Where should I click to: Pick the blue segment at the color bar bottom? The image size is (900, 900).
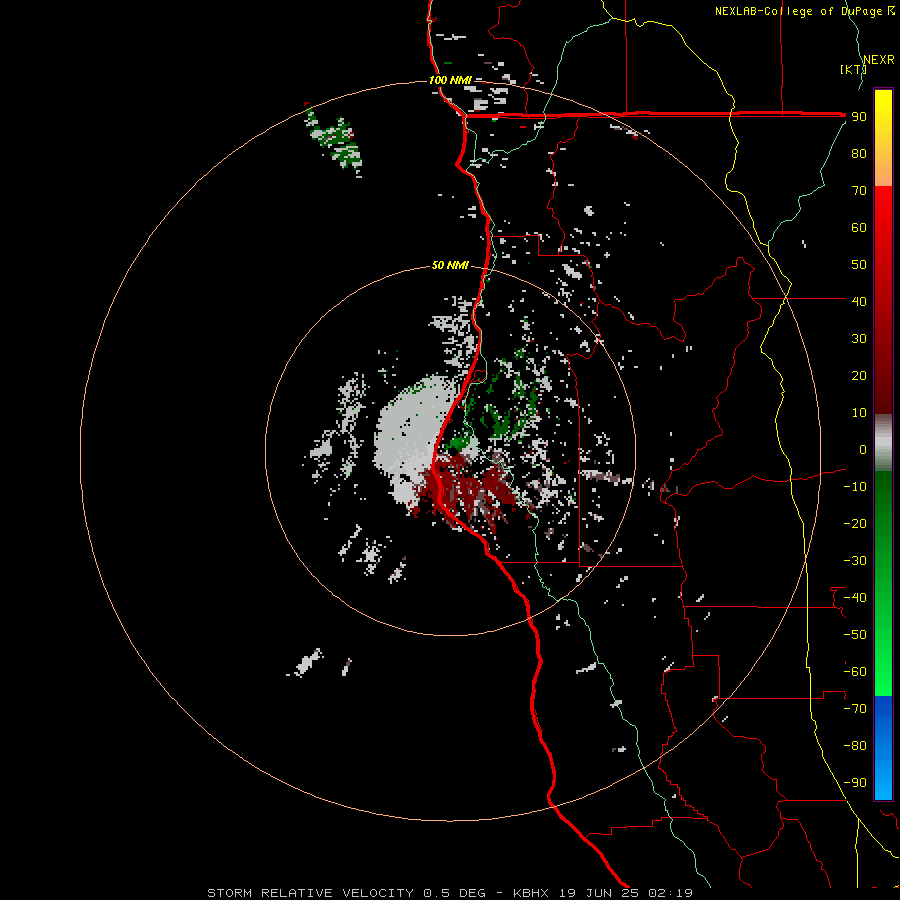[x=883, y=748]
